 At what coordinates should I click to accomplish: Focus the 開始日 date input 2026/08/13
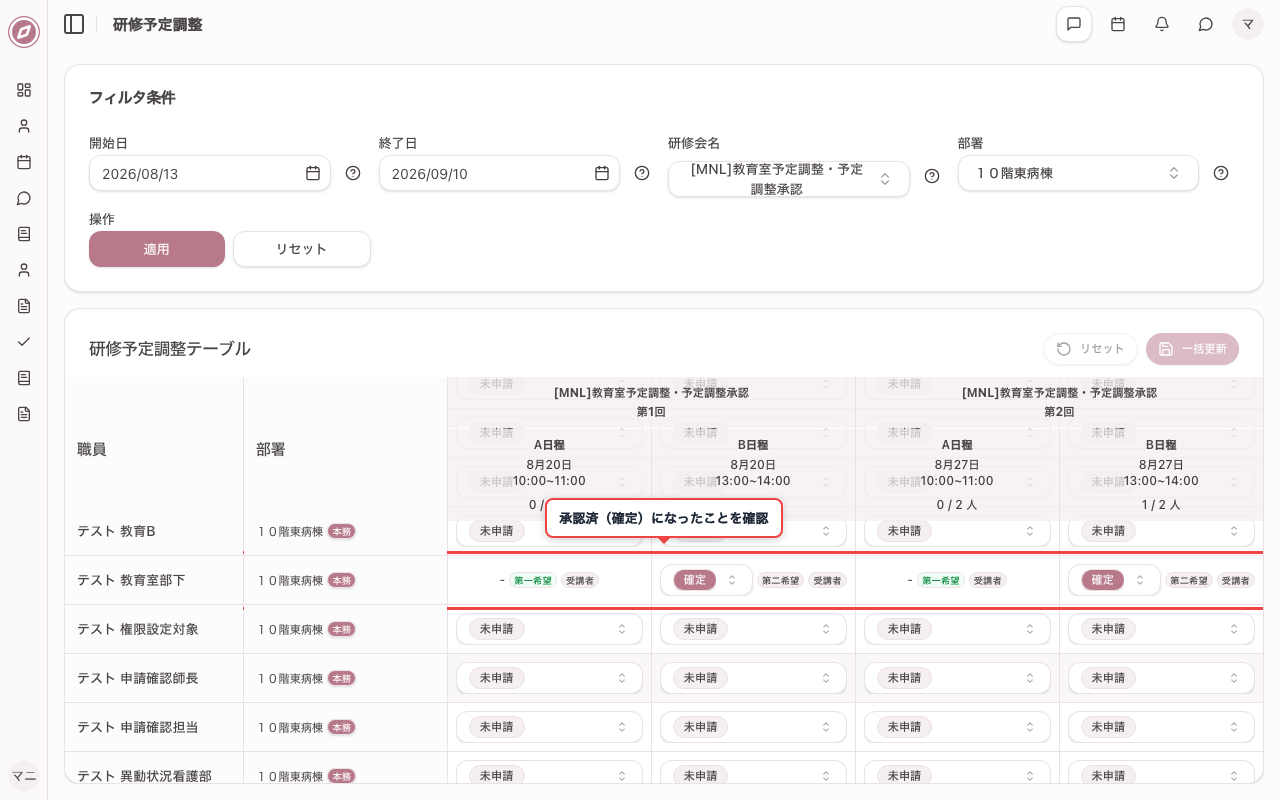[210, 173]
